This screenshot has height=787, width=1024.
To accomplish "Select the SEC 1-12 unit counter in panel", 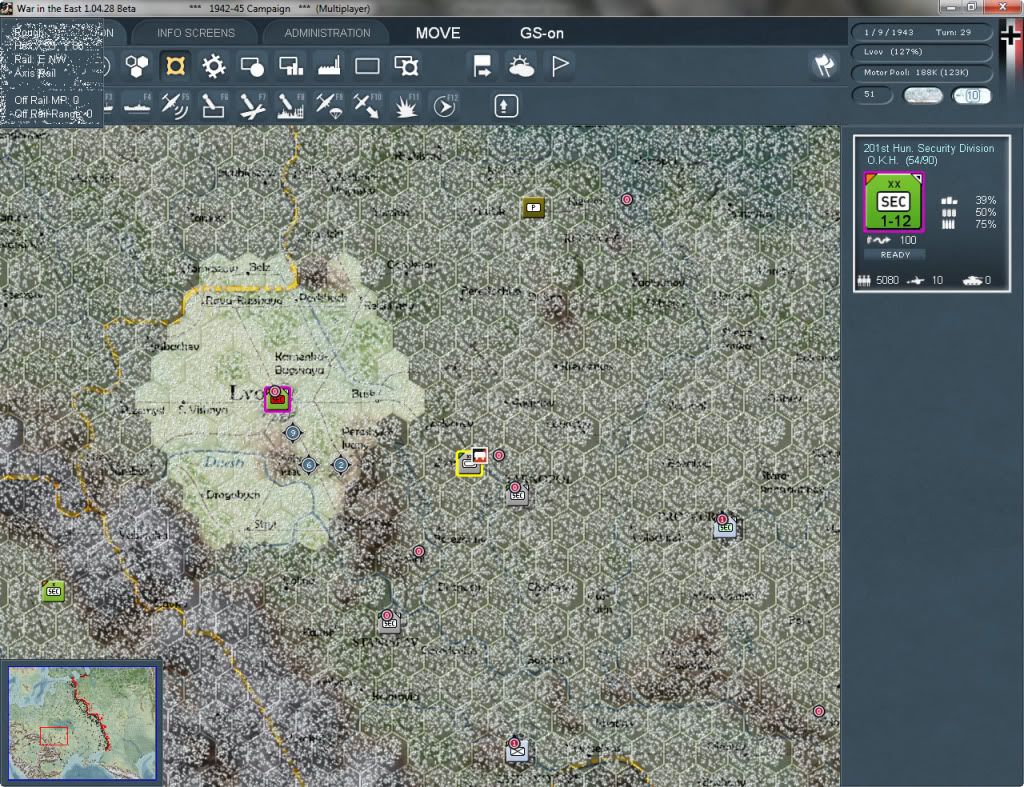I will coord(893,202).
